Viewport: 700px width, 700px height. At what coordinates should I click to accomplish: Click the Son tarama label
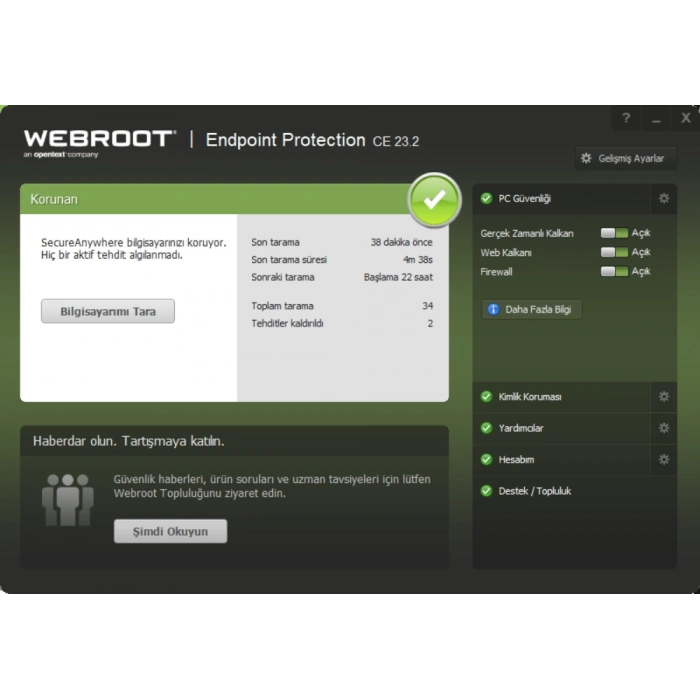(x=275, y=242)
